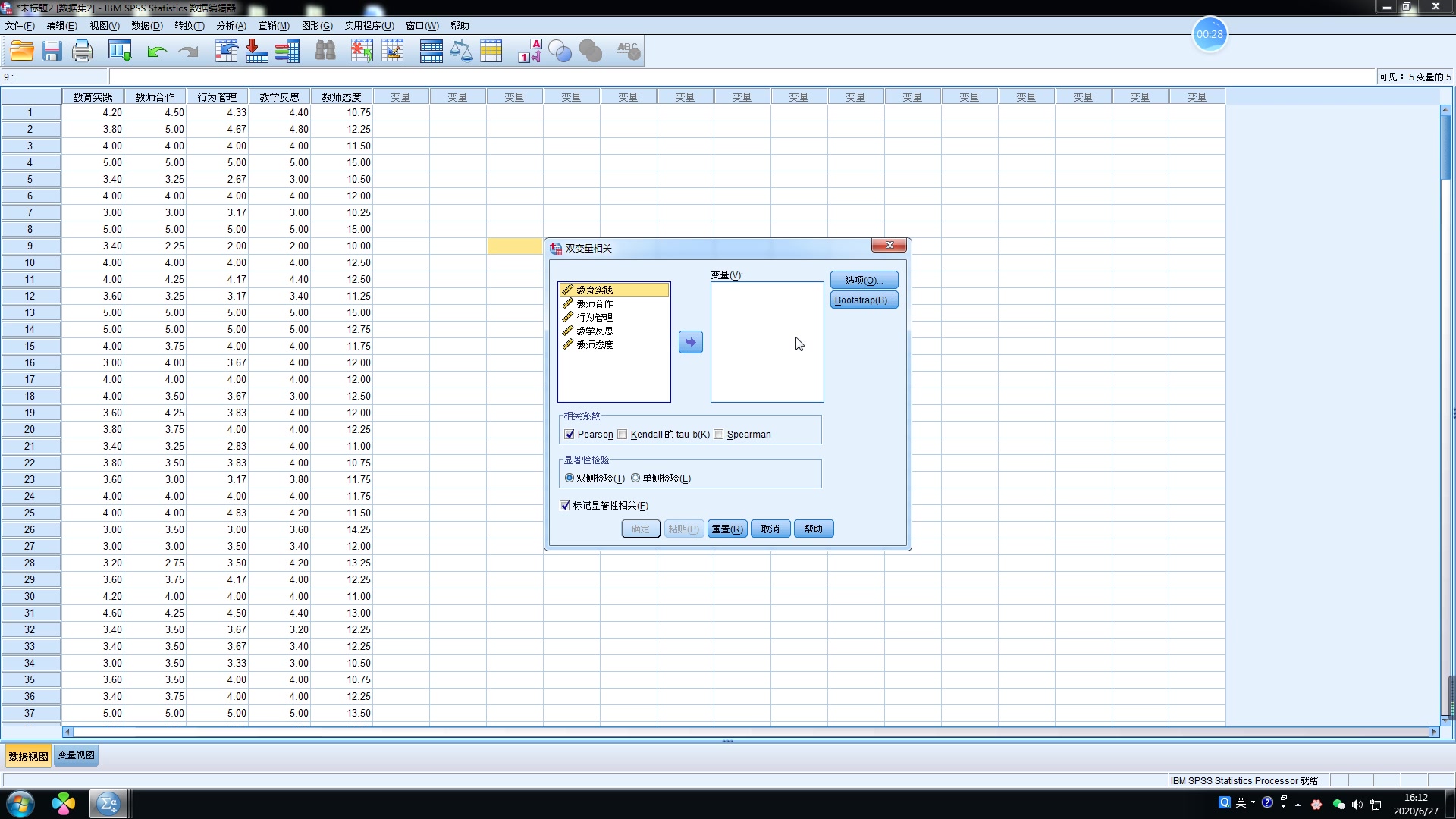Viewport: 1456px width, 819px height.
Task: Enable the Spearman correlation option
Action: click(719, 435)
